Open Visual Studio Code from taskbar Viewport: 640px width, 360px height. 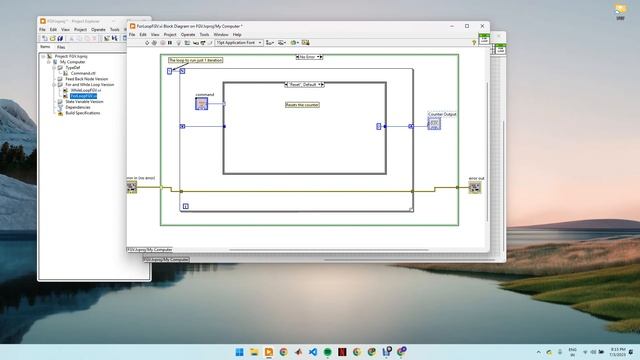(x=313, y=352)
